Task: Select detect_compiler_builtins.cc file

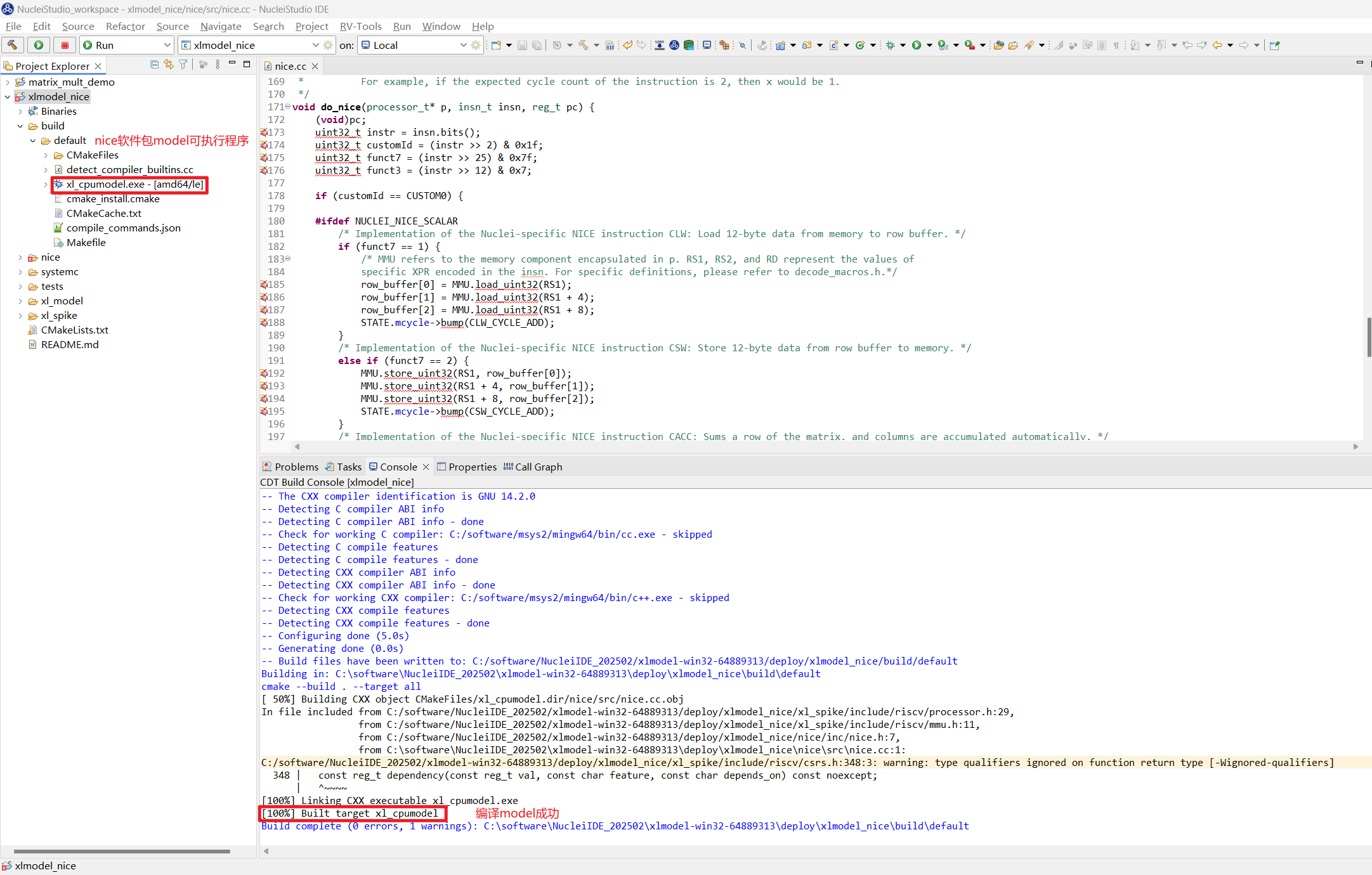Action: coord(129,170)
